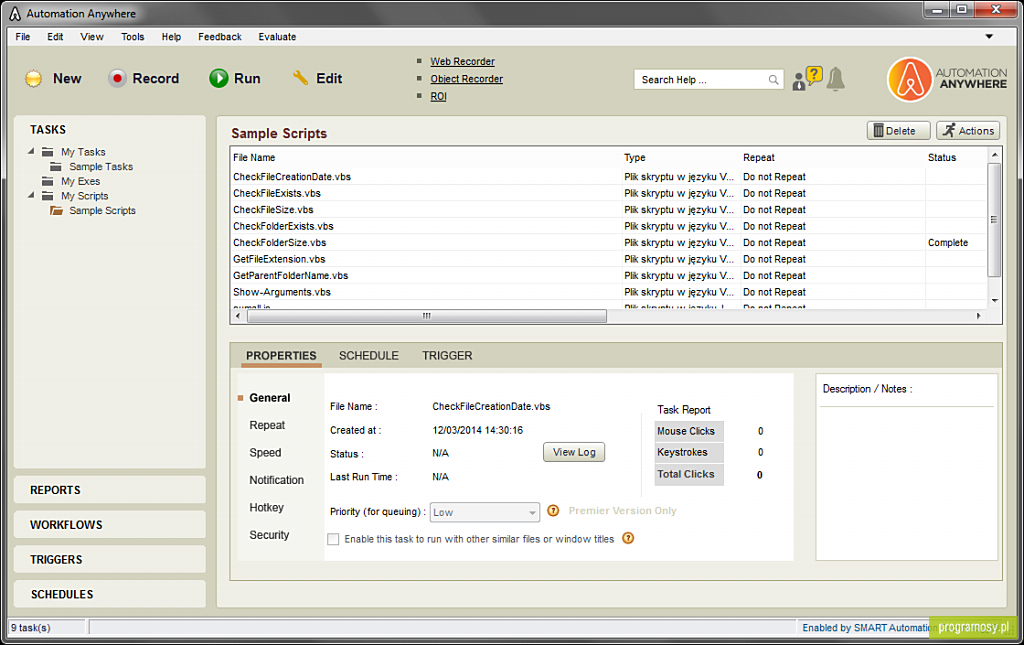
Task: Switch to the PROPERTIES tab
Action: point(281,356)
